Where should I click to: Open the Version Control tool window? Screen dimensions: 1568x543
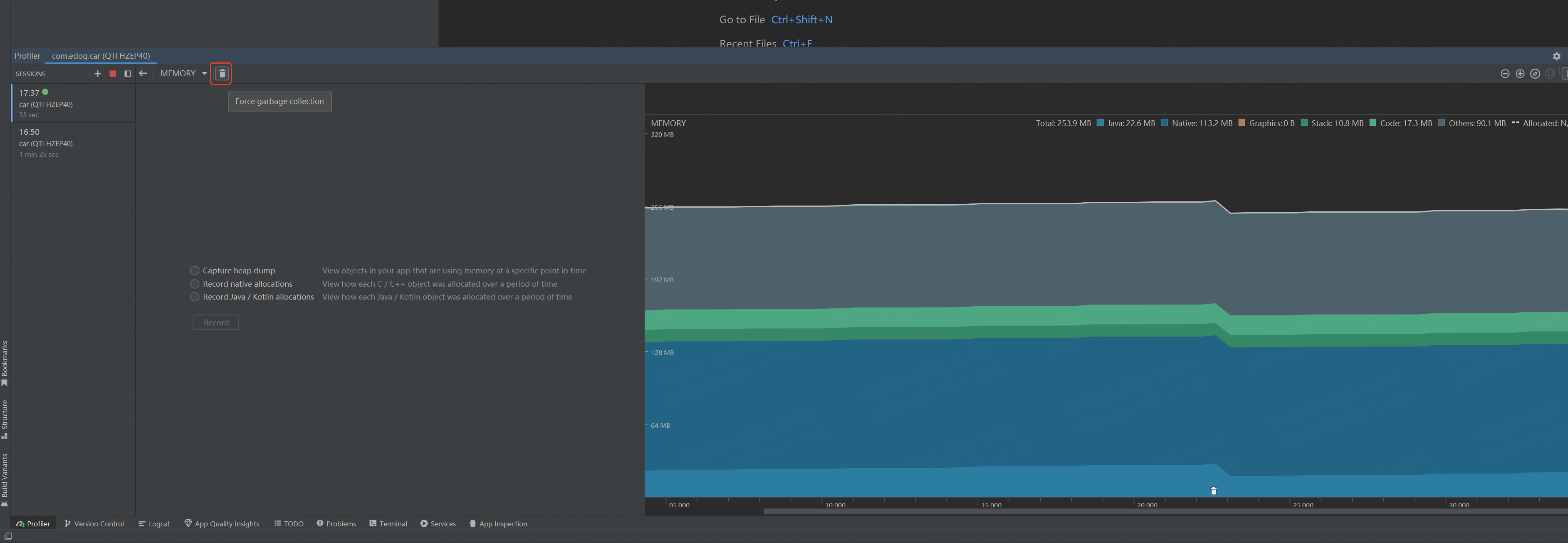[x=94, y=523]
